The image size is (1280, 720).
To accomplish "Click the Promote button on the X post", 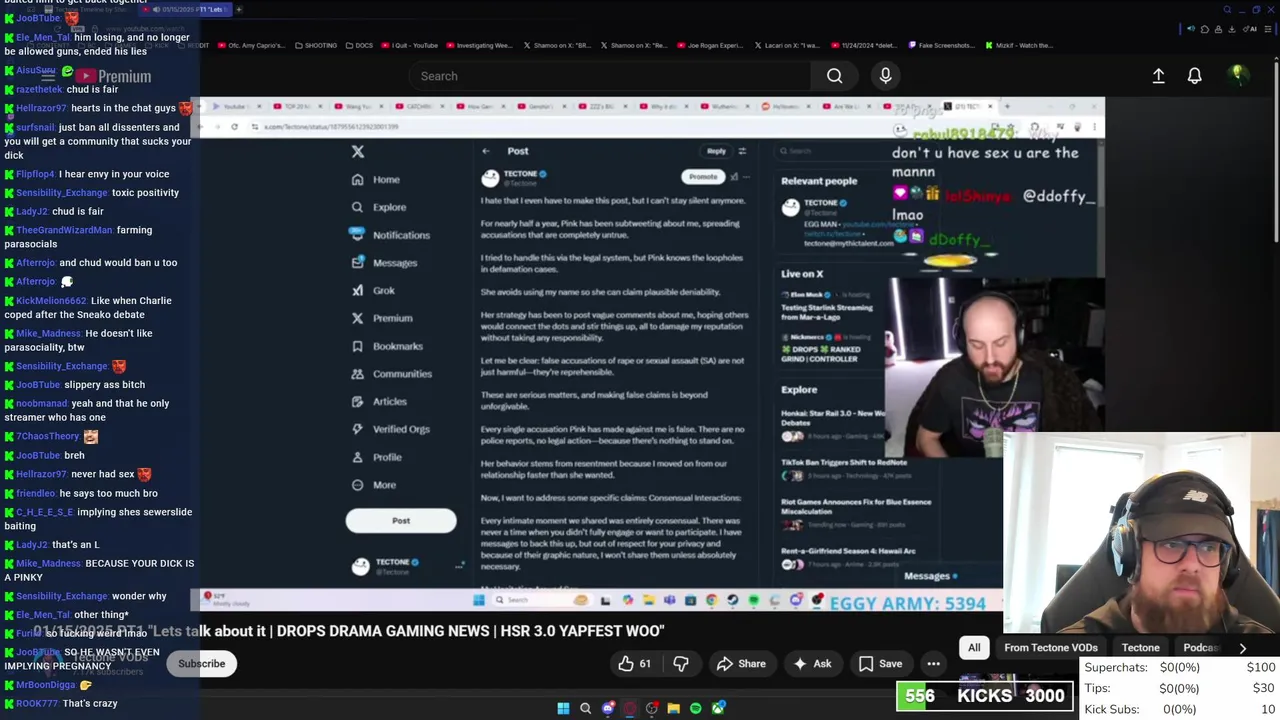I will coord(703,176).
